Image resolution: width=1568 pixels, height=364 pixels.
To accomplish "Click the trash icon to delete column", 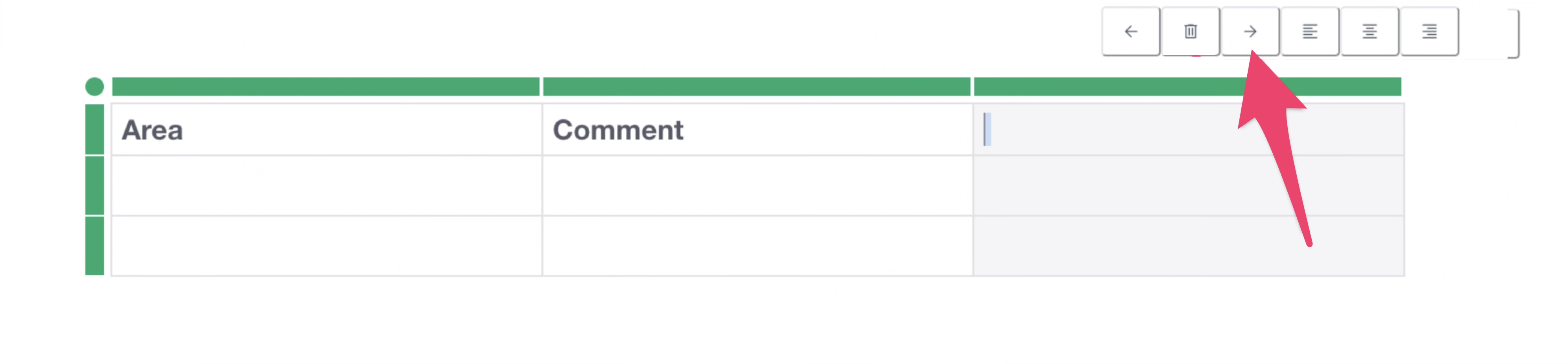I will (x=1190, y=32).
